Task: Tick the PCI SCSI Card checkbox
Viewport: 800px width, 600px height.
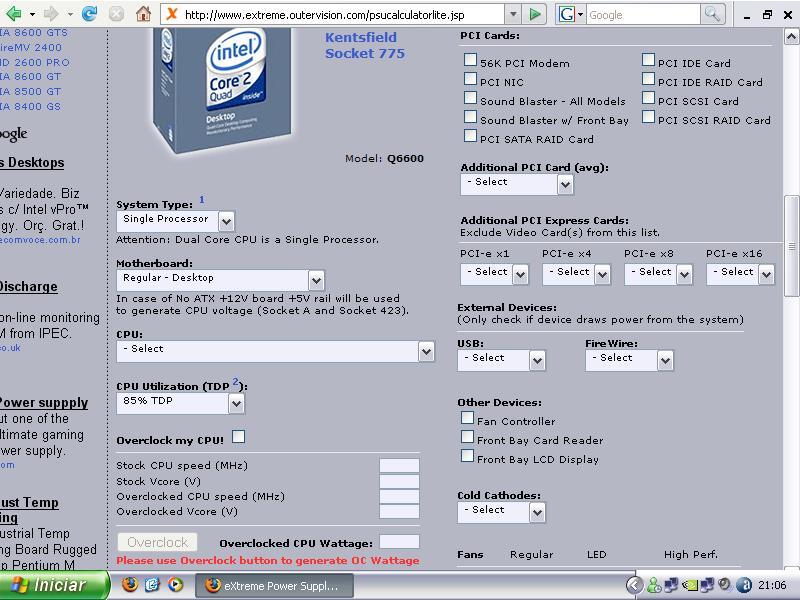Action: click(648, 97)
